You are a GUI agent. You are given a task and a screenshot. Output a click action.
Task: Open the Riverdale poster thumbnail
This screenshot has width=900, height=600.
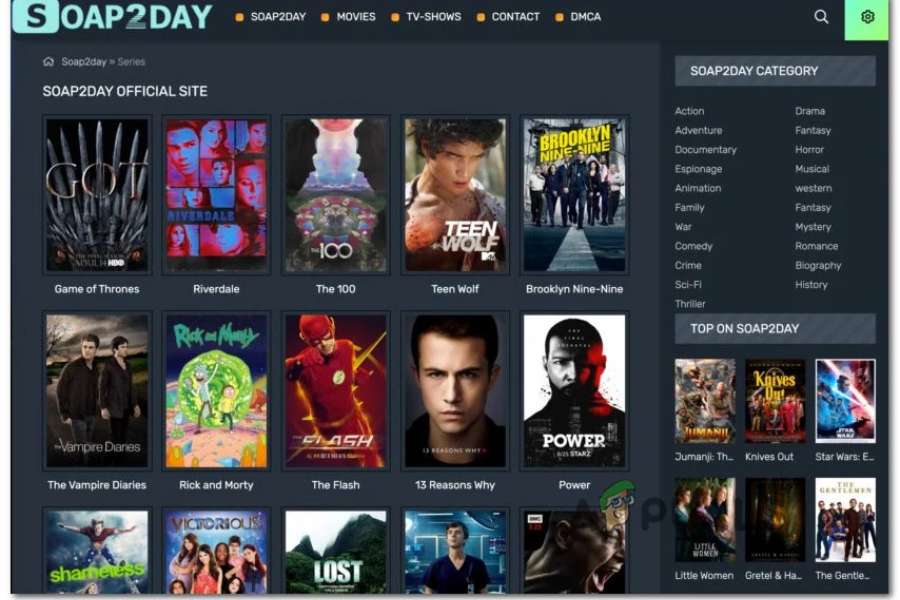coord(216,195)
